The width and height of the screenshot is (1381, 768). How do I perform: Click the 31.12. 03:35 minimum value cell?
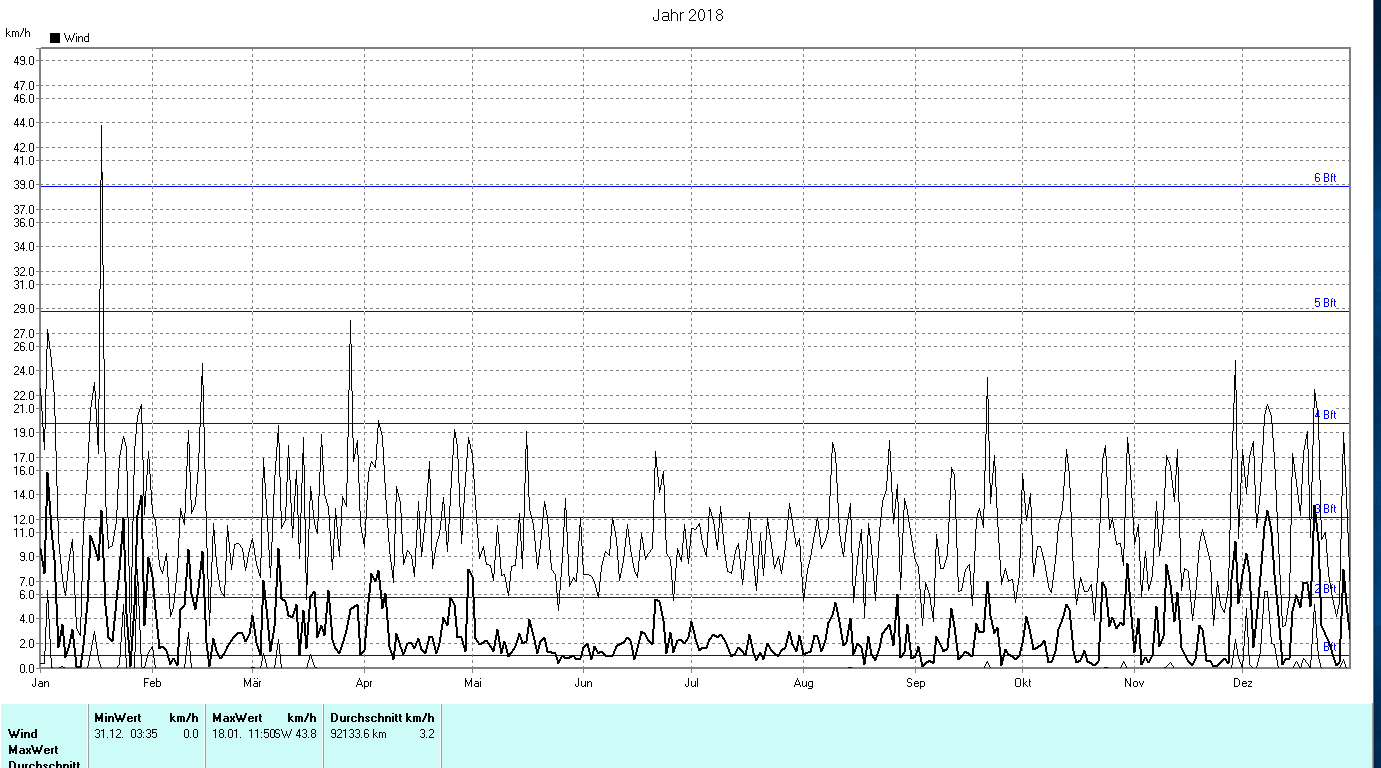click(126, 734)
